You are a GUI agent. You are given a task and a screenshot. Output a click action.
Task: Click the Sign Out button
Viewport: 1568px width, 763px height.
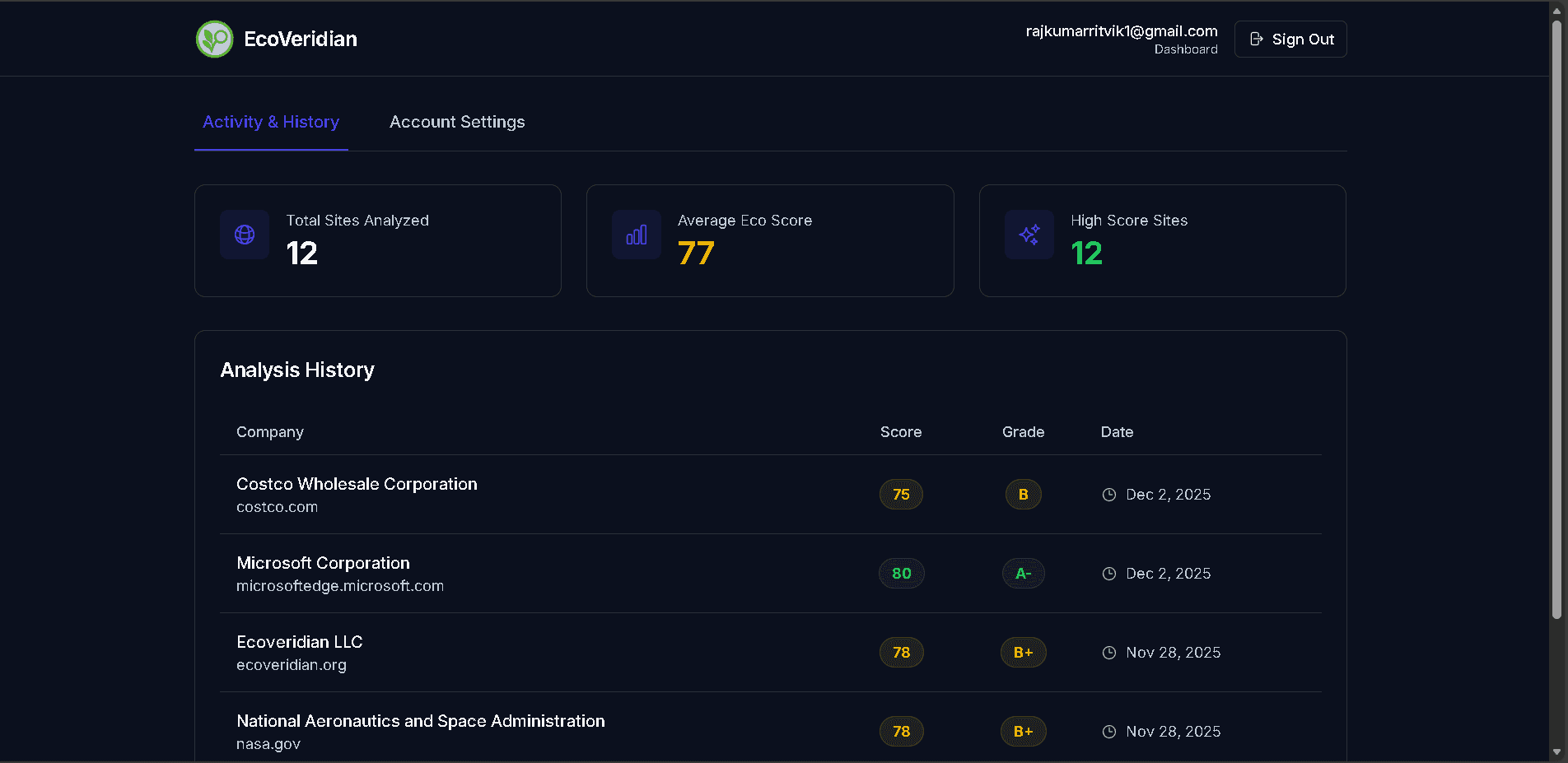[x=1290, y=39]
